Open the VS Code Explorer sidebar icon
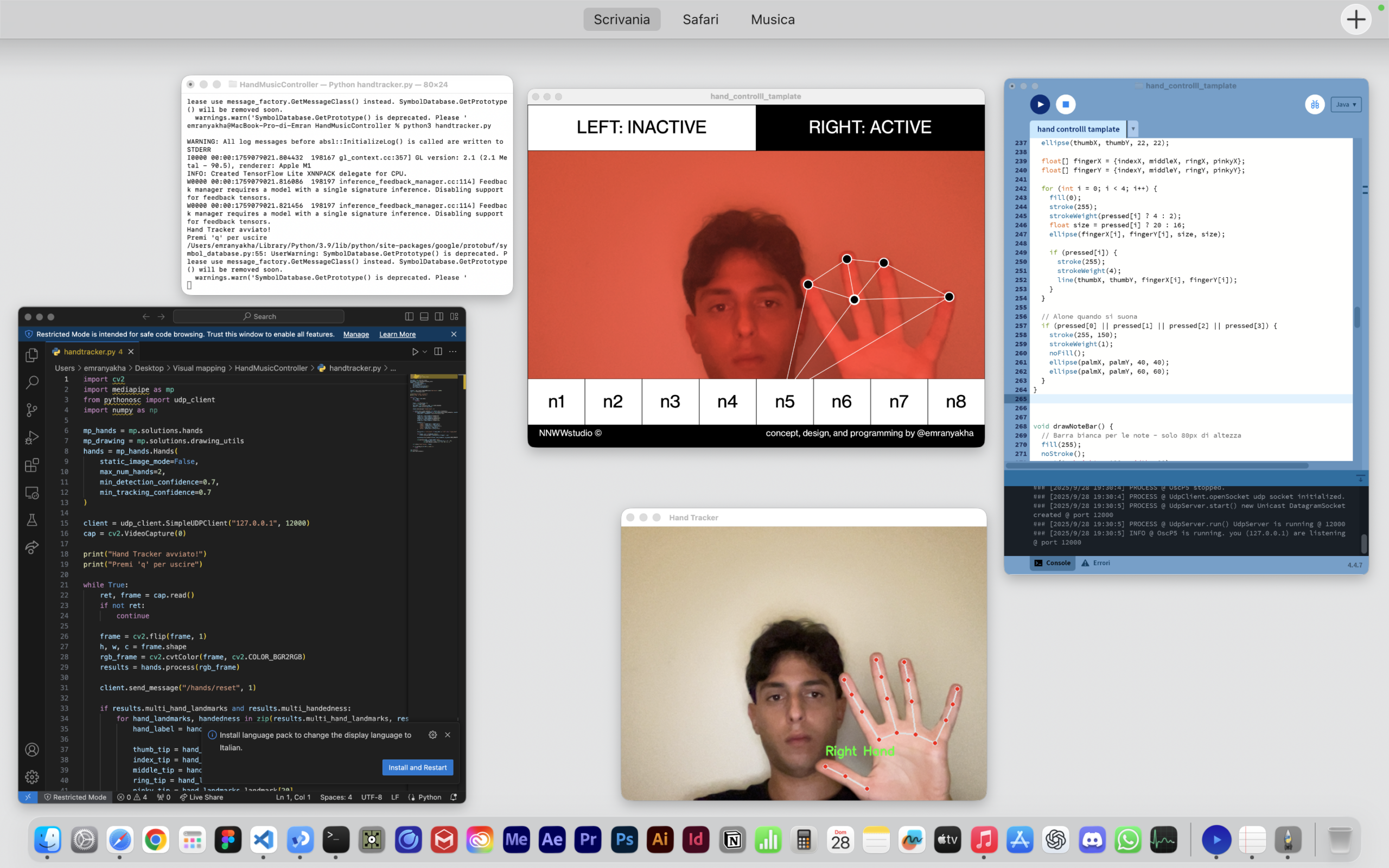The height and width of the screenshot is (868, 1389). (32, 355)
